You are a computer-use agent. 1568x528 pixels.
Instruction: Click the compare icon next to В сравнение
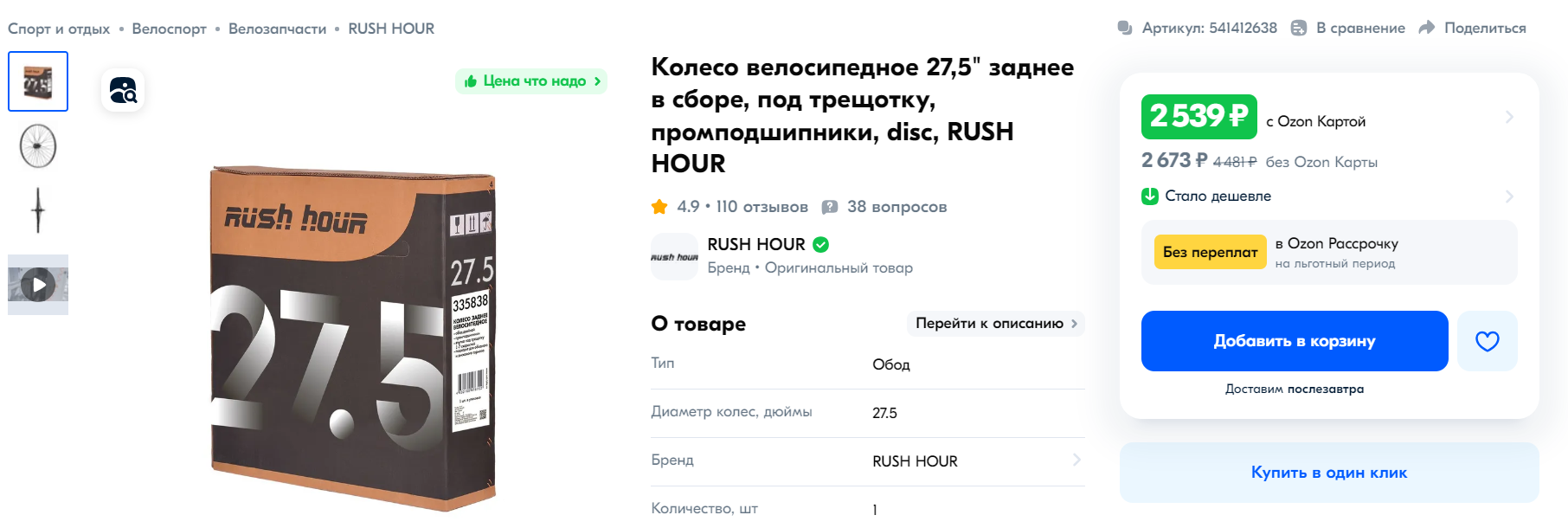click(x=1299, y=28)
